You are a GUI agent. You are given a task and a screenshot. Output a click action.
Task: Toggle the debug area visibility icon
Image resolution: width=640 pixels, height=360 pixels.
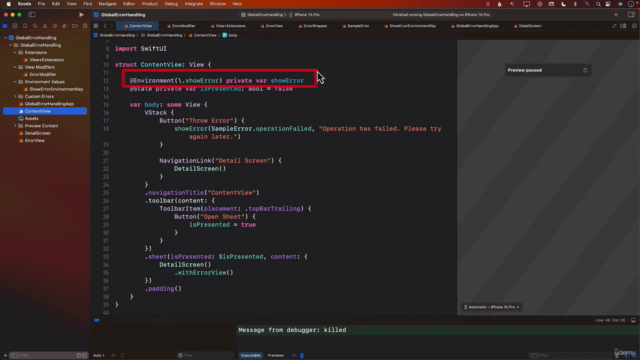pyautogui.click(x=633, y=320)
